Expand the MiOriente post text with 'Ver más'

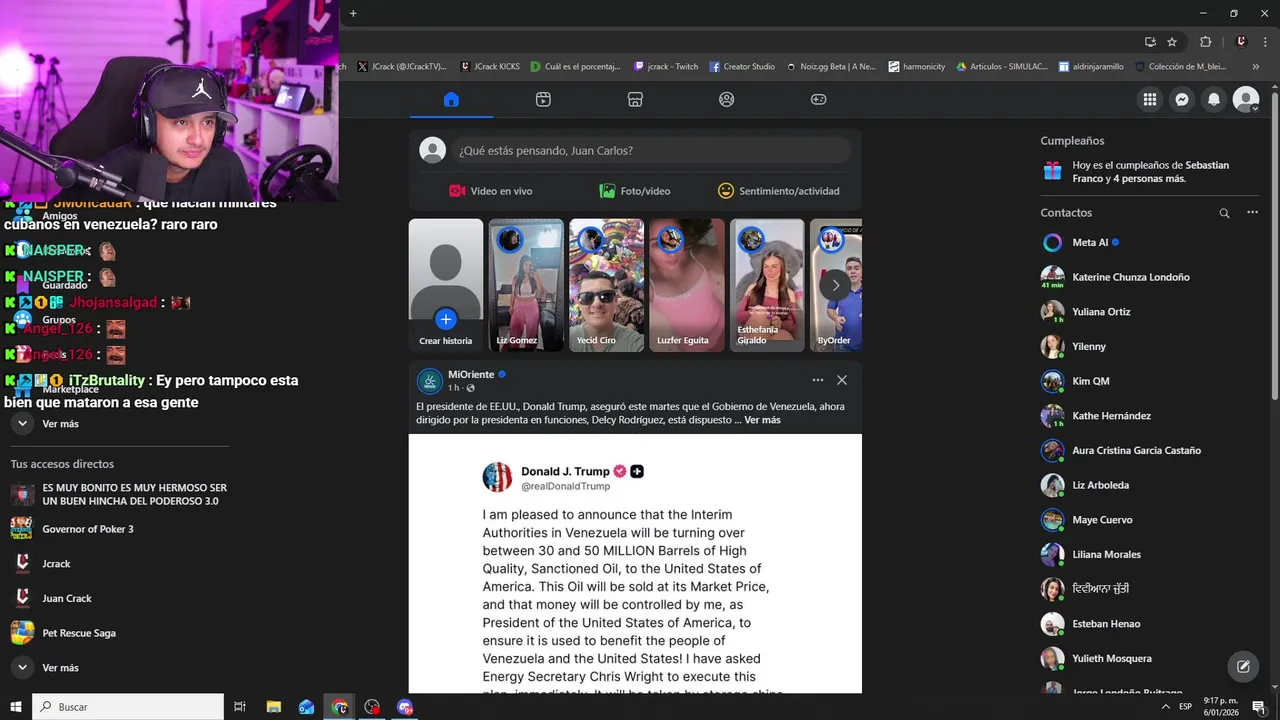[x=763, y=420]
